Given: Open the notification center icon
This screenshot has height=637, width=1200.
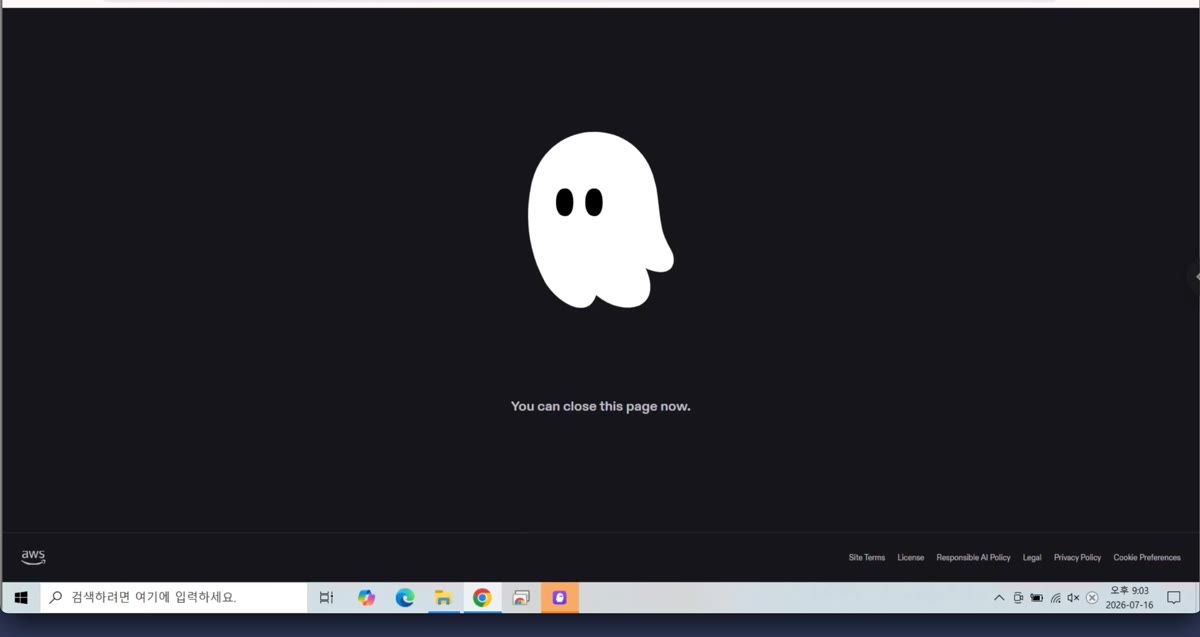Looking at the screenshot, I should click(x=1174, y=598).
